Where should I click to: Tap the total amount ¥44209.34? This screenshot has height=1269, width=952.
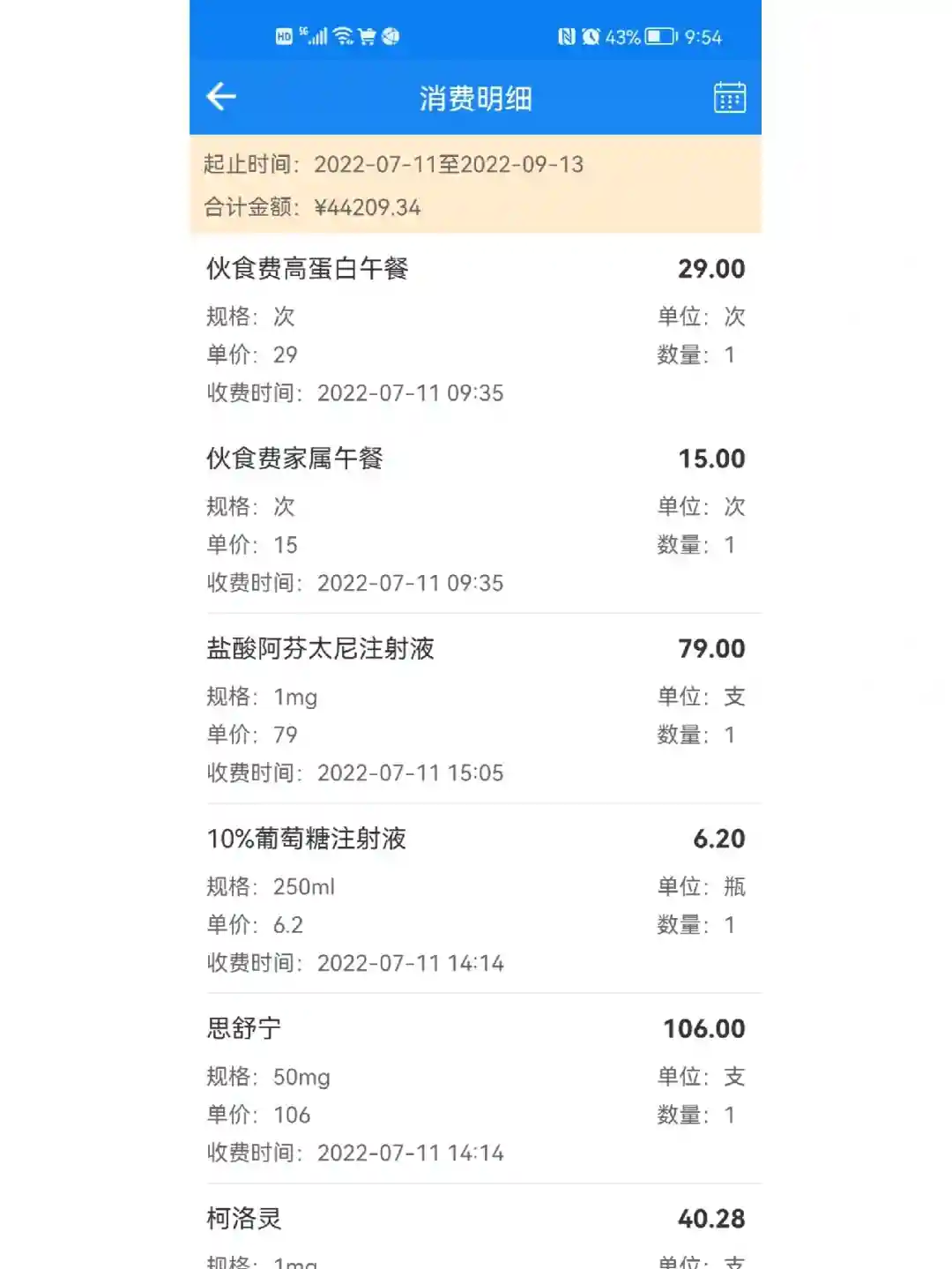[x=367, y=207]
